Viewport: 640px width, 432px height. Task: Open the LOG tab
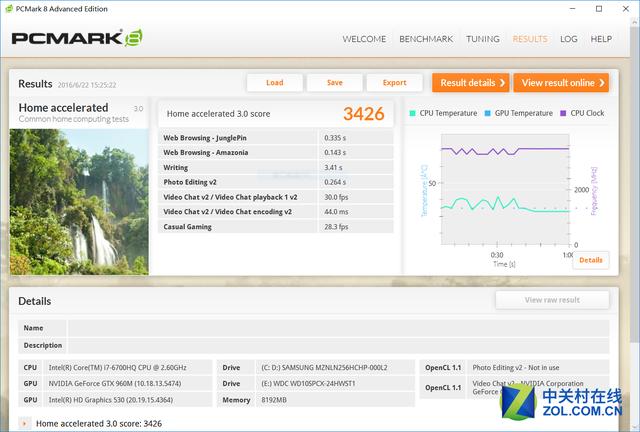point(569,39)
